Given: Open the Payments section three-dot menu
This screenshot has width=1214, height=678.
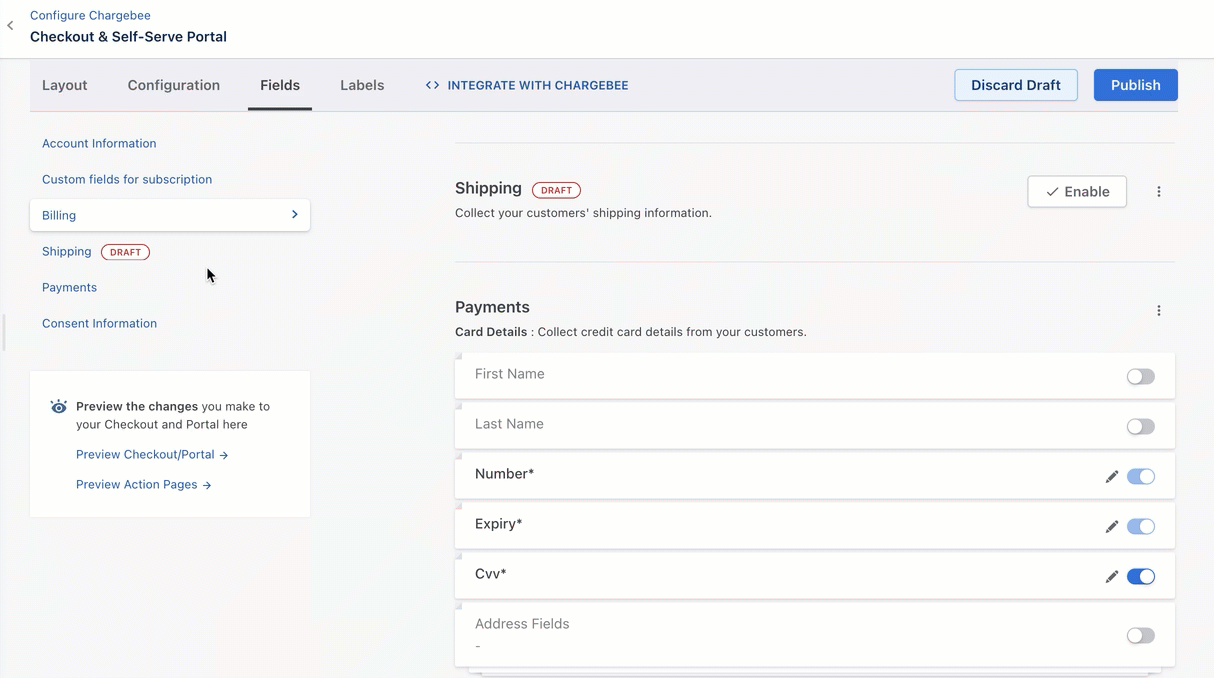Looking at the screenshot, I should [1159, 311].
